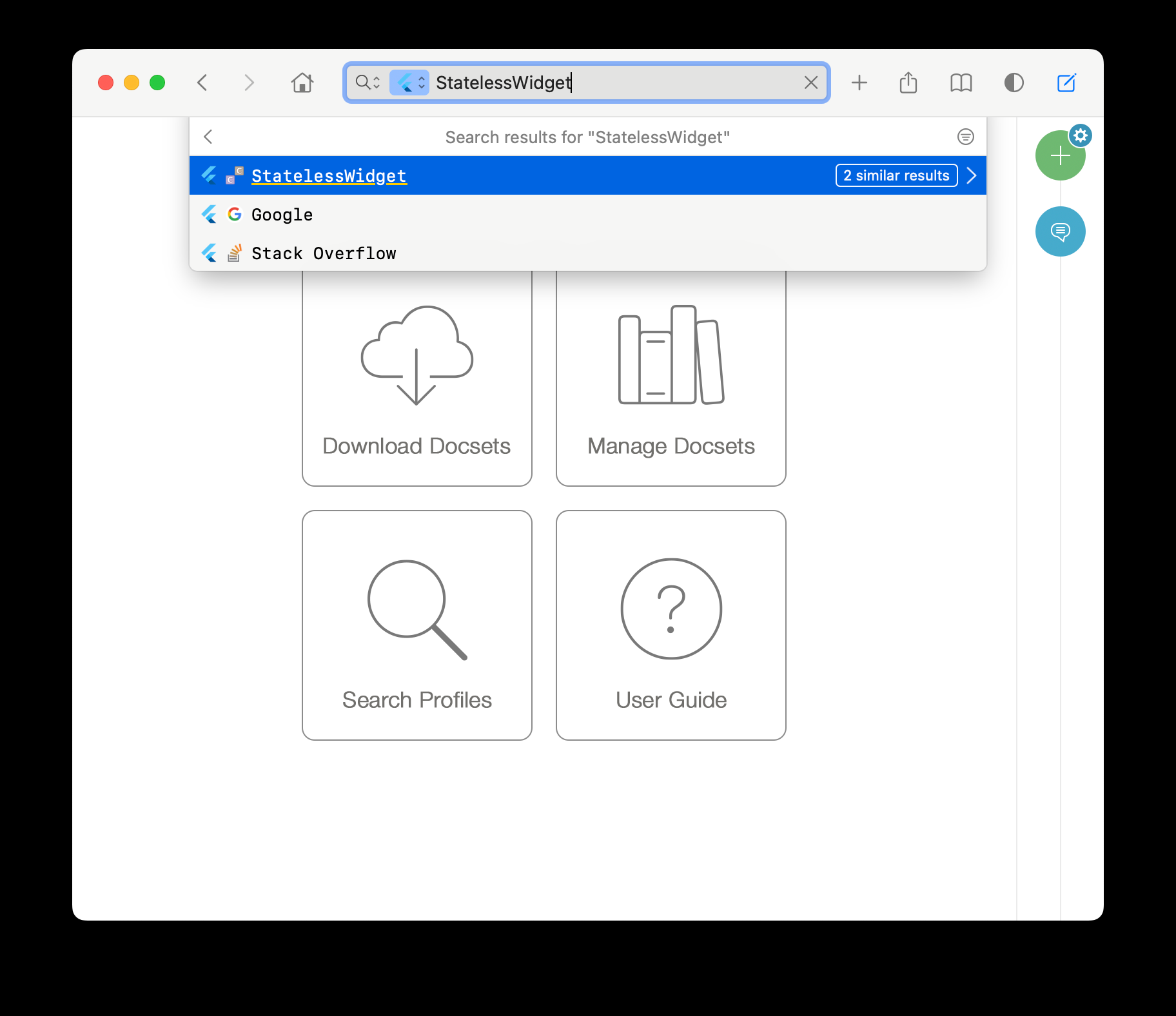Viewport: 1176px width, 1016px height.
Task: Open the results filter icon
Action: (966, 137)
